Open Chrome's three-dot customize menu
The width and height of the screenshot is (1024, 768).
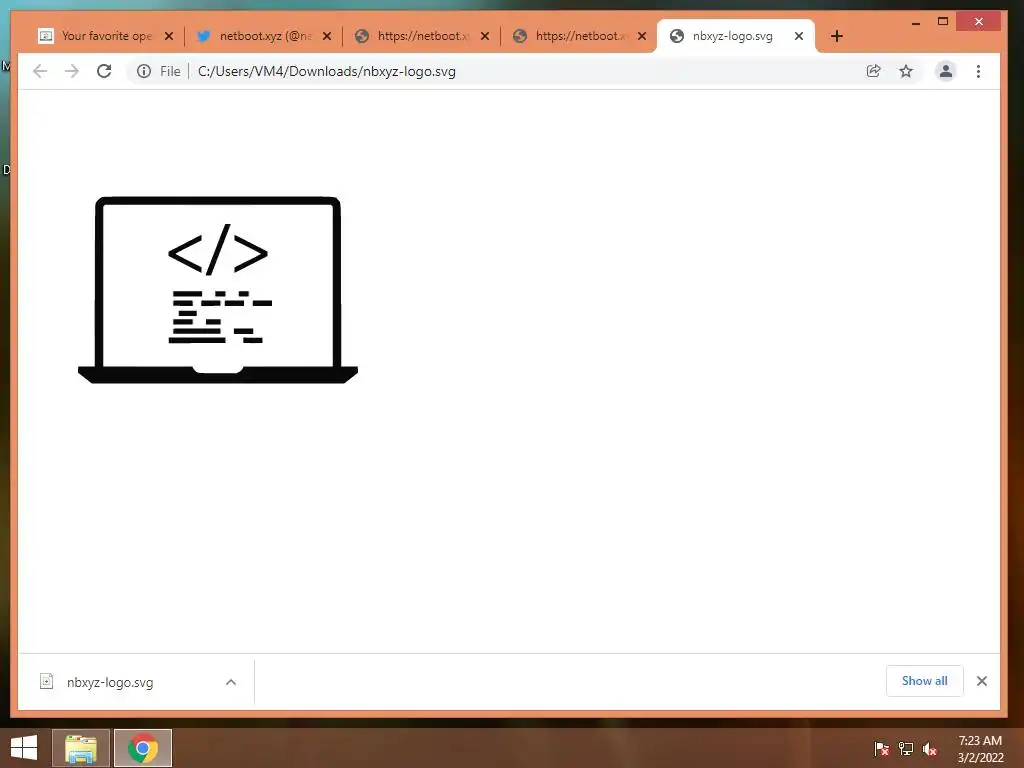click(x=978, y=71)
